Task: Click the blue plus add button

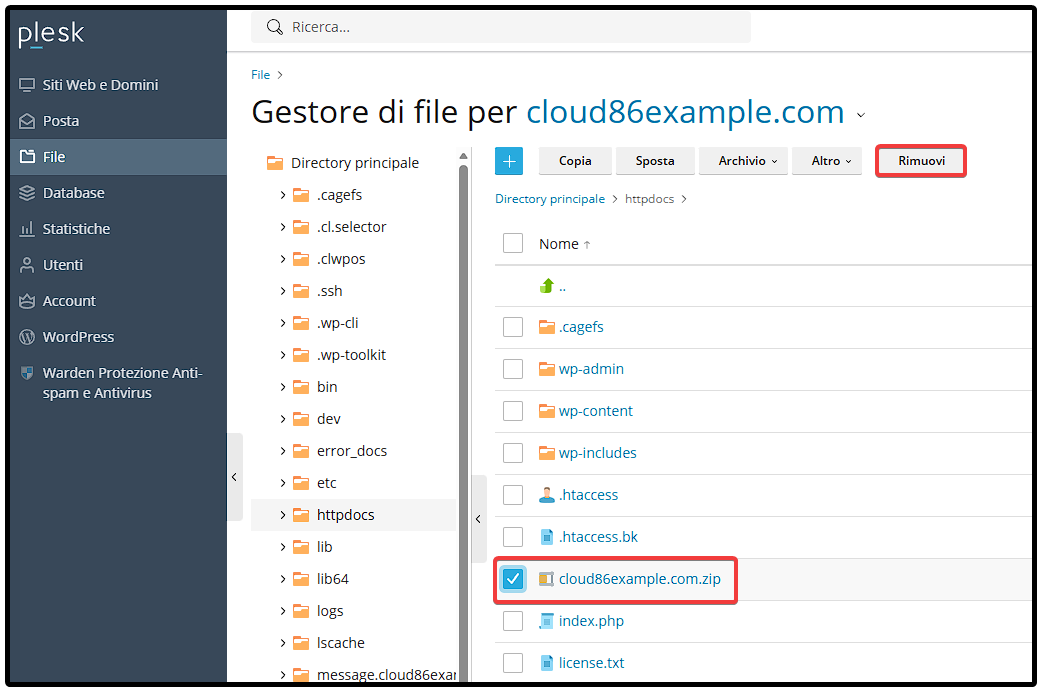Action: (x=509, y=161)
